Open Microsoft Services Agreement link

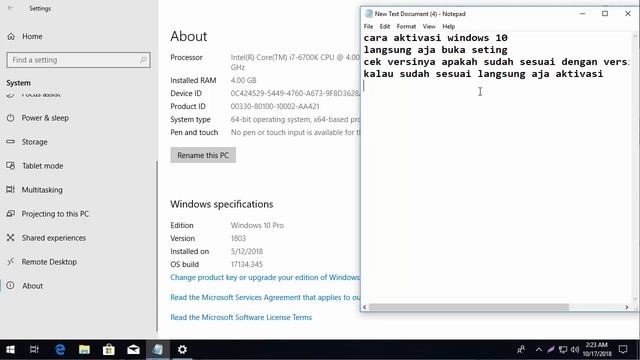pos(265,298)
